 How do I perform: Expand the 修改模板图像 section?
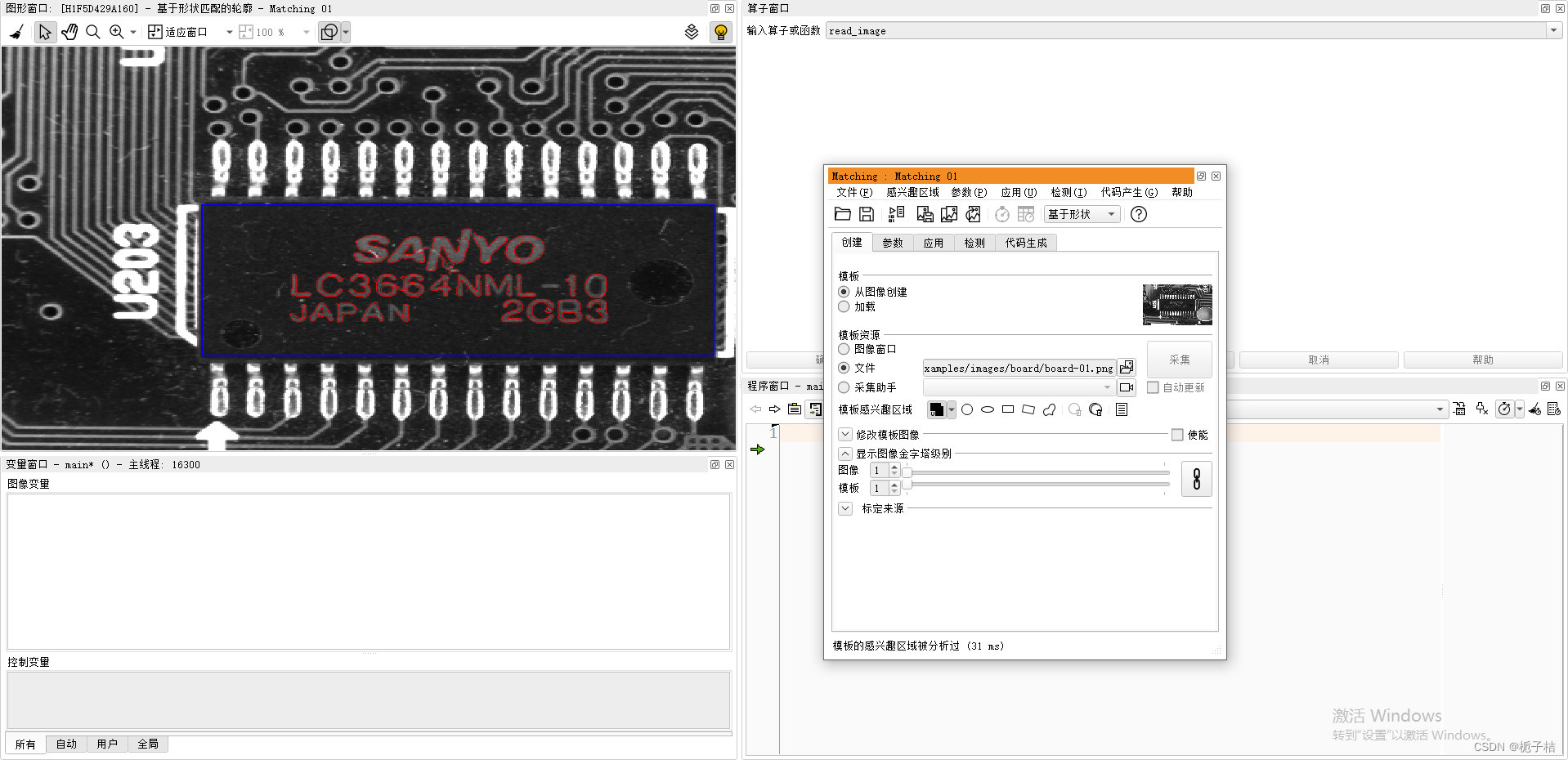pyautogui.click(x=846, y=435)
